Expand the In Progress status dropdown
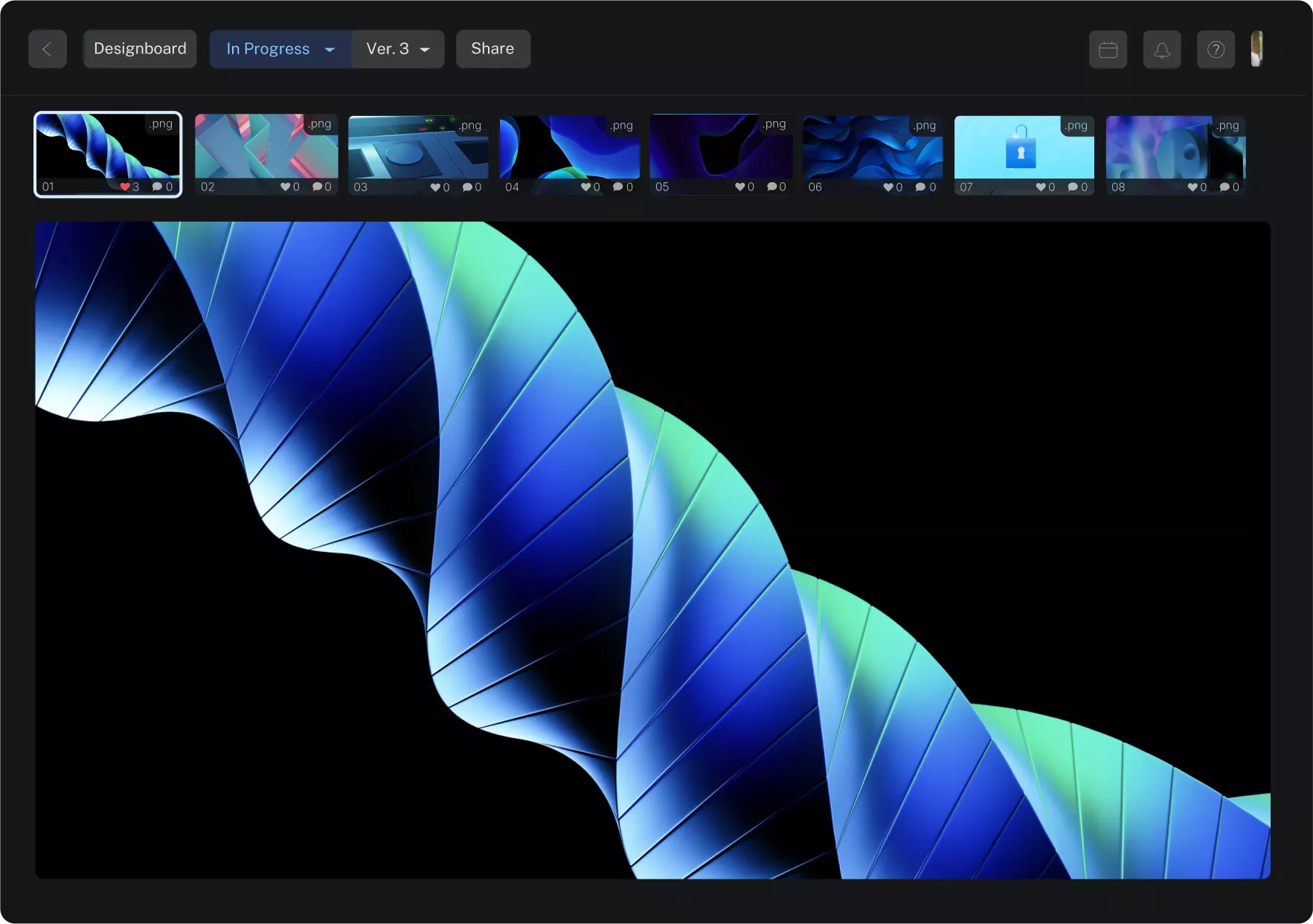 coord(280,49)
